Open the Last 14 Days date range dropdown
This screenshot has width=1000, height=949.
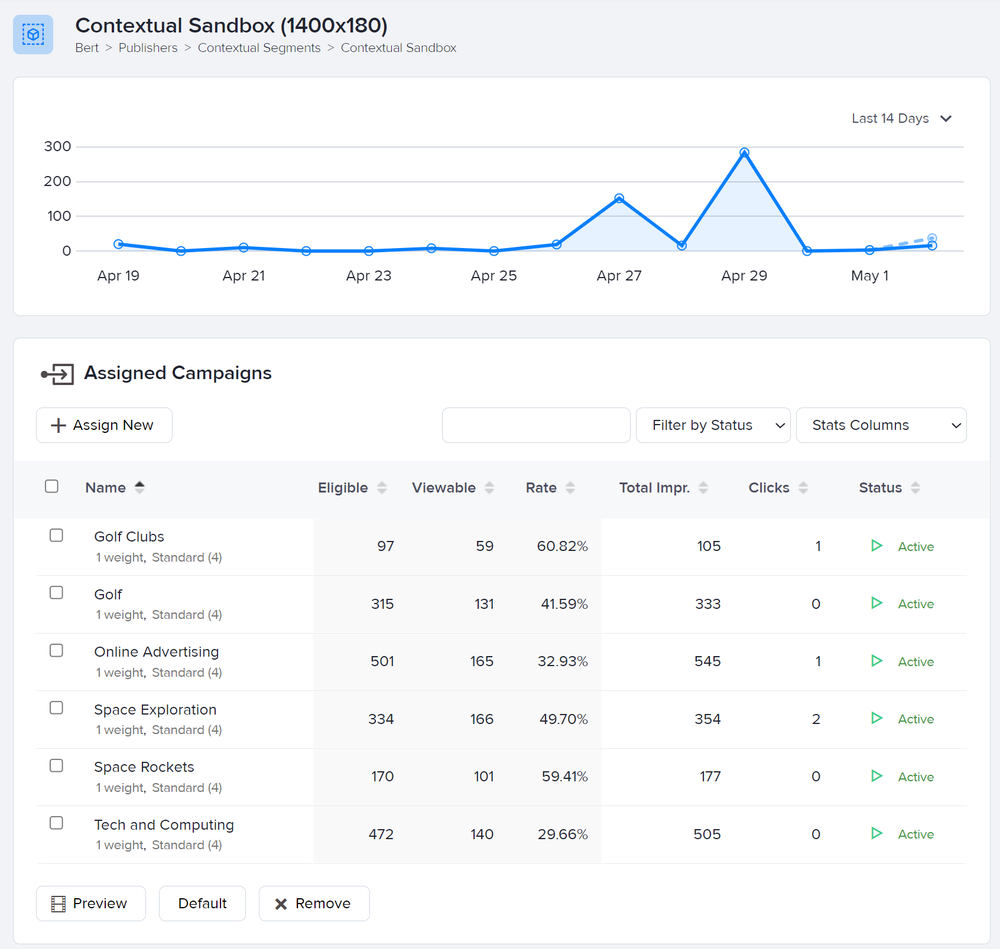pos(902,119)
